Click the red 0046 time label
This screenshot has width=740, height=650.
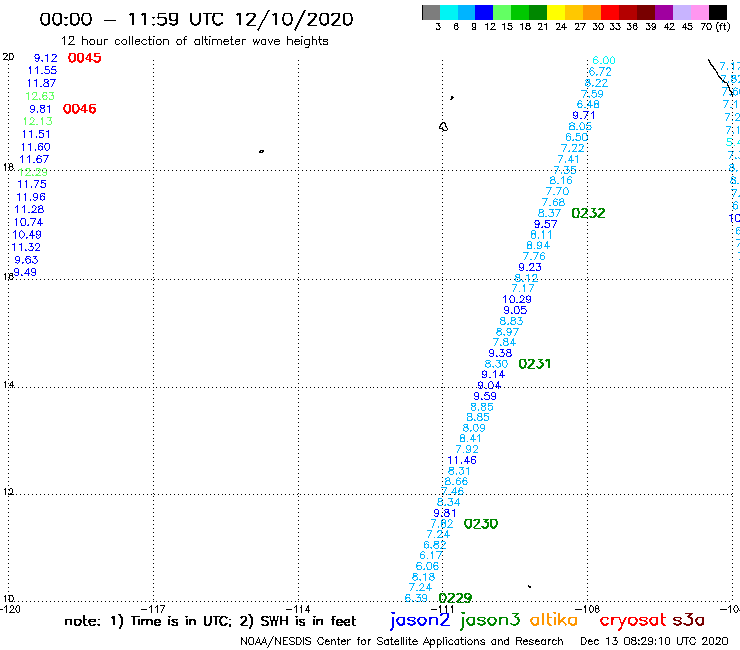click(80, 109)
